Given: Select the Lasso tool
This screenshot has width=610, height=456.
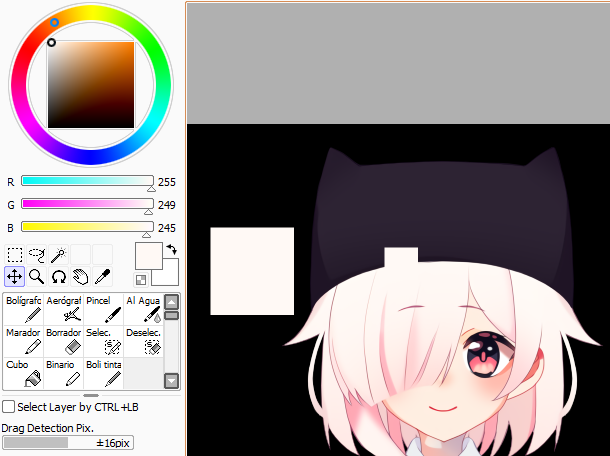Looking at the screenshot, I should tap(37, 255).
